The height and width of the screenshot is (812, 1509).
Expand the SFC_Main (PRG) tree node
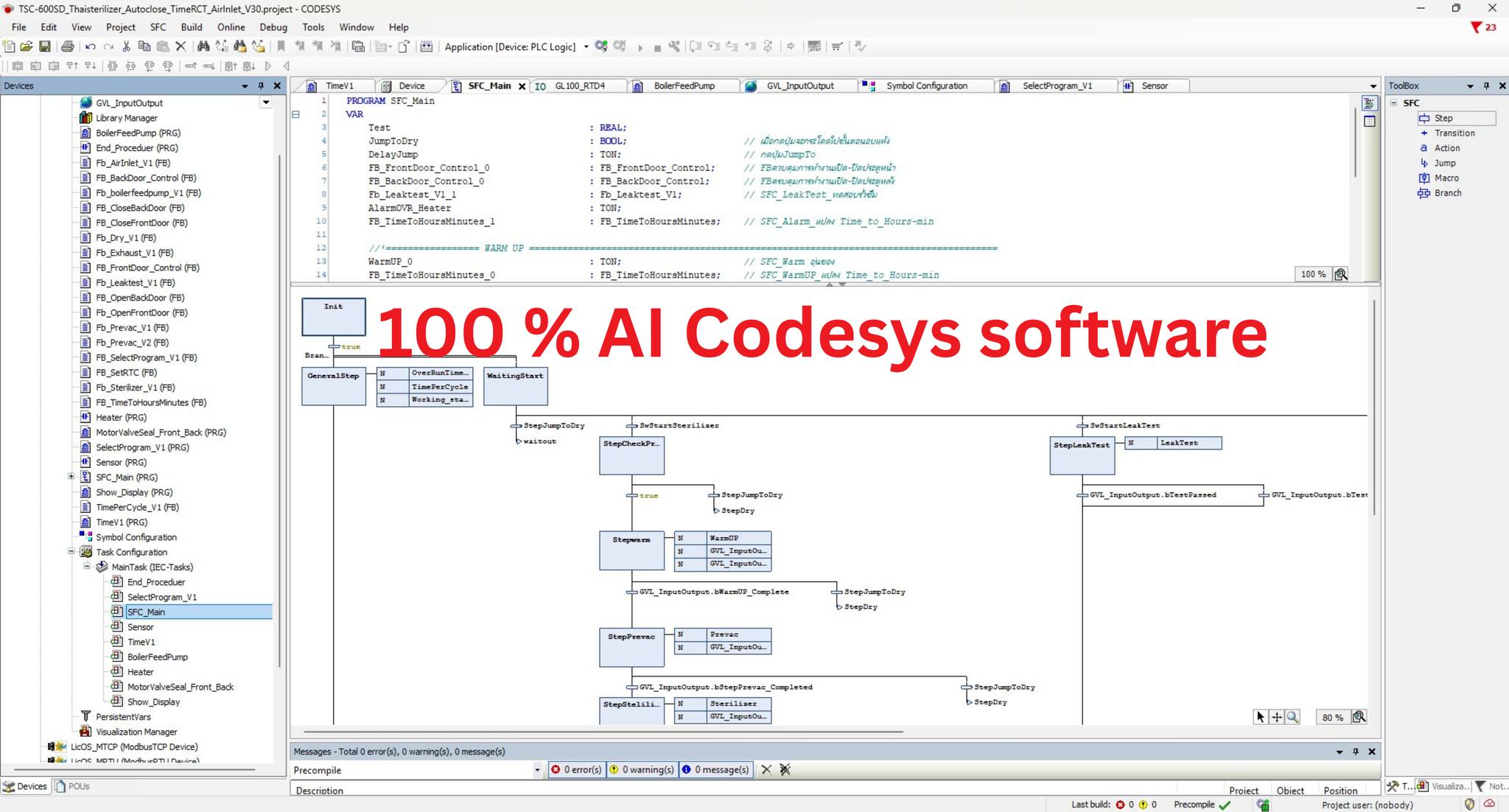coord(71,477)
